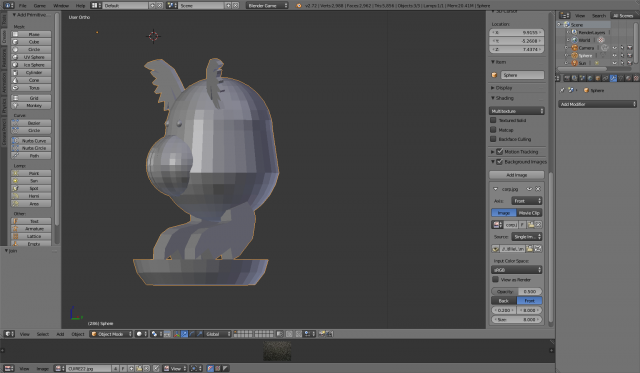Add the Monkey mesh
The width and height of the screenshot is (640, 373).
[x=31, y=106]
